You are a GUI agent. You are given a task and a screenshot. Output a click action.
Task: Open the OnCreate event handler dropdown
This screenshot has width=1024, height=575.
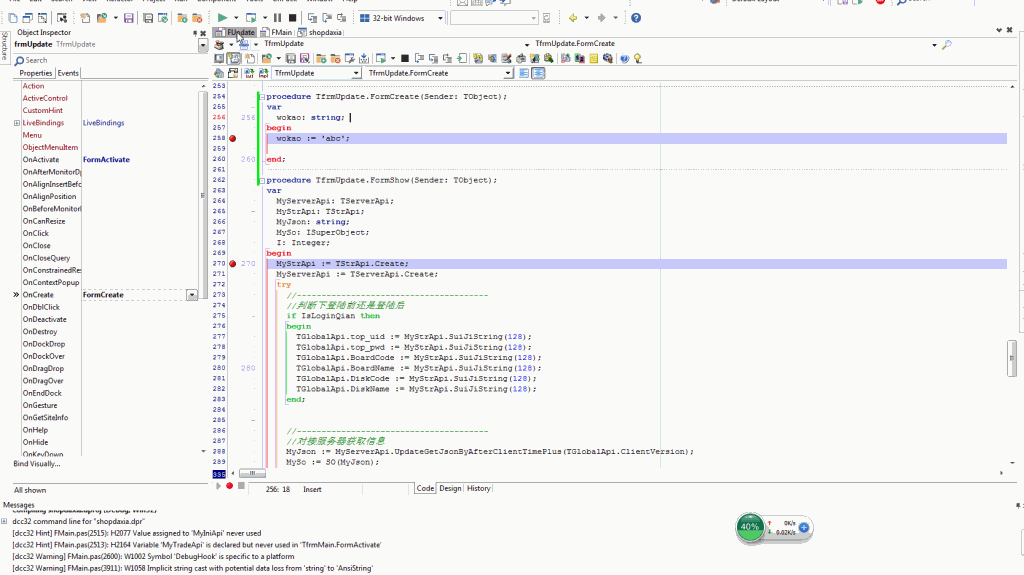192,295
